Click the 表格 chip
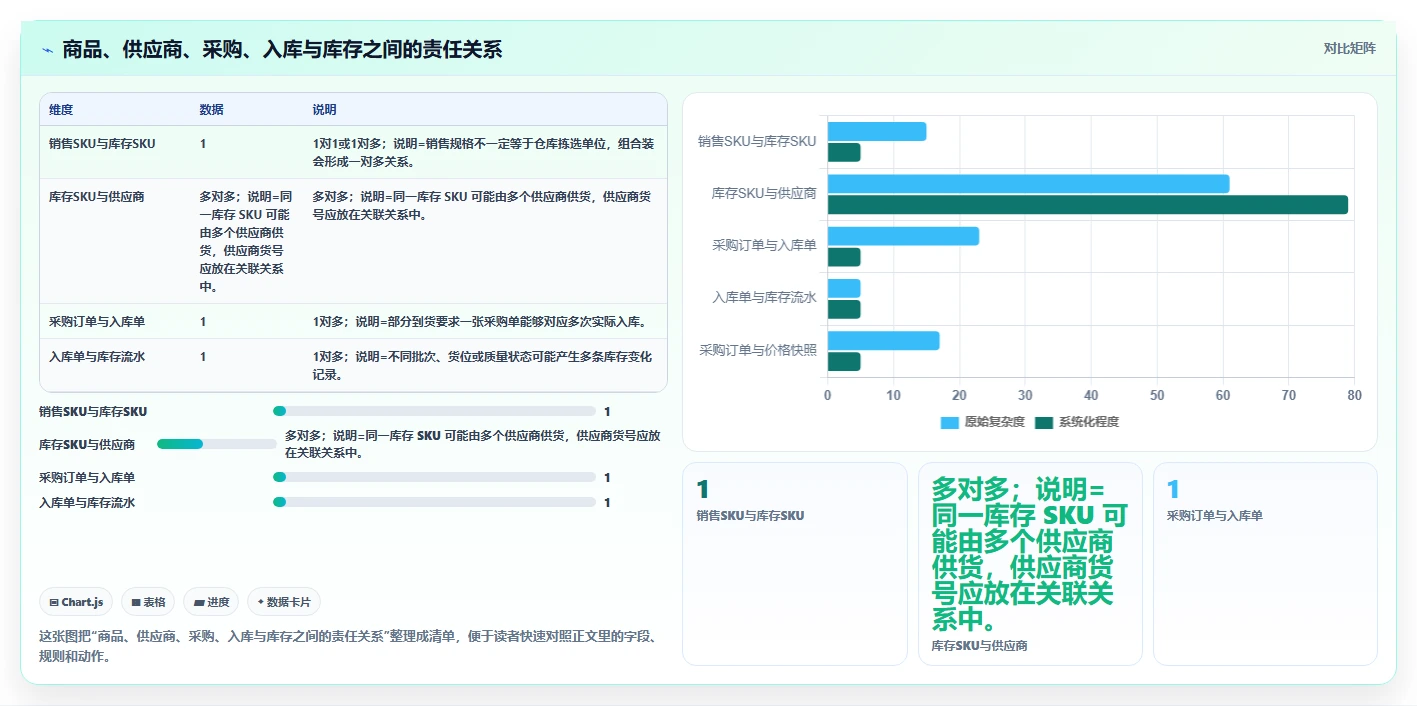This screenshot has width=1417, height=706. 148,602
